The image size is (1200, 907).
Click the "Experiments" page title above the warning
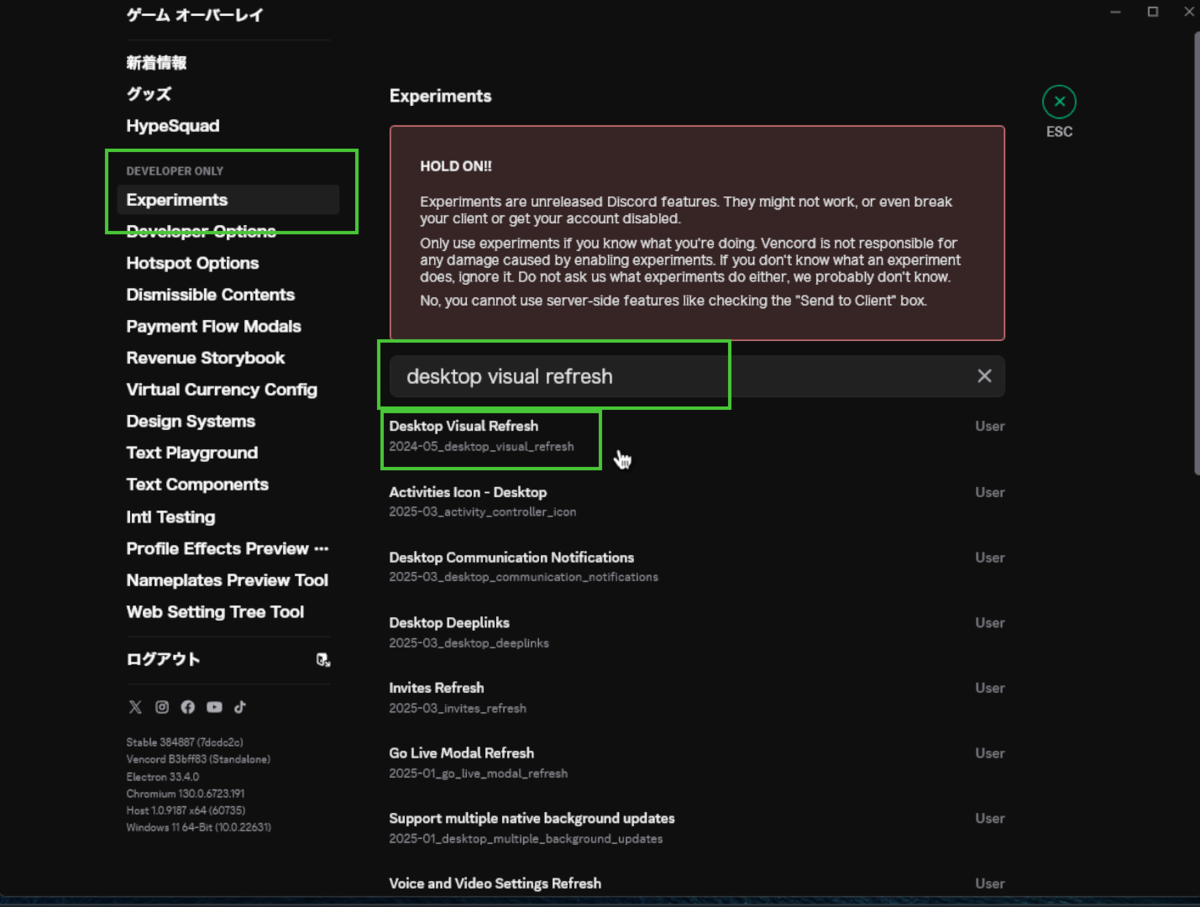[x=440, y=96]
